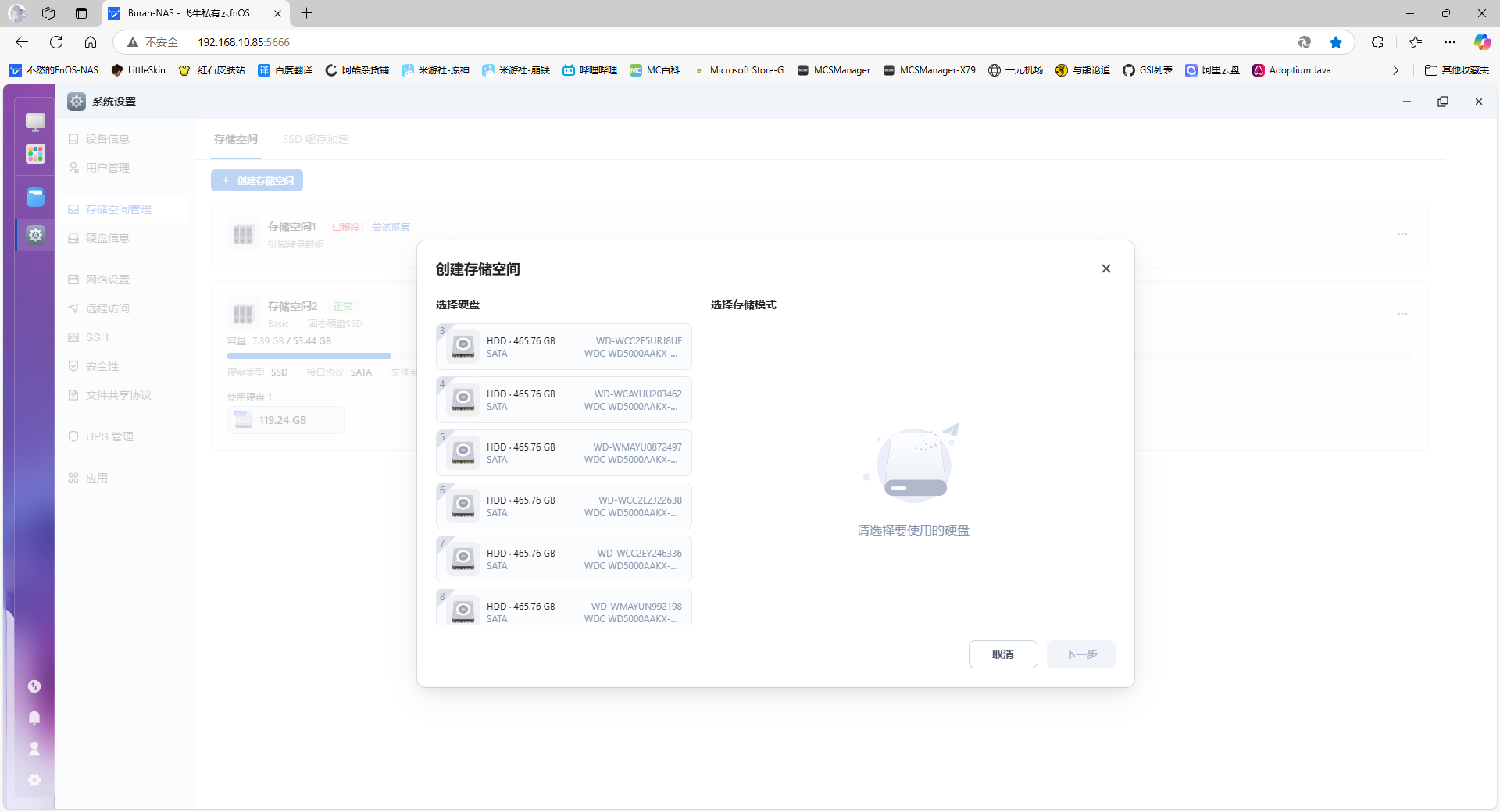Screen dimensions: 1500x812
Task: Select the WD-WMAYUN992198 hard disk
Action: (563, 607)
